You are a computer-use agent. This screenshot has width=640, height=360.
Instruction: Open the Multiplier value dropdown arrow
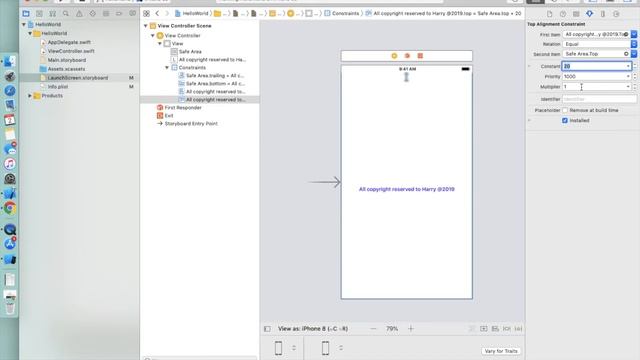tap(628, 87)
